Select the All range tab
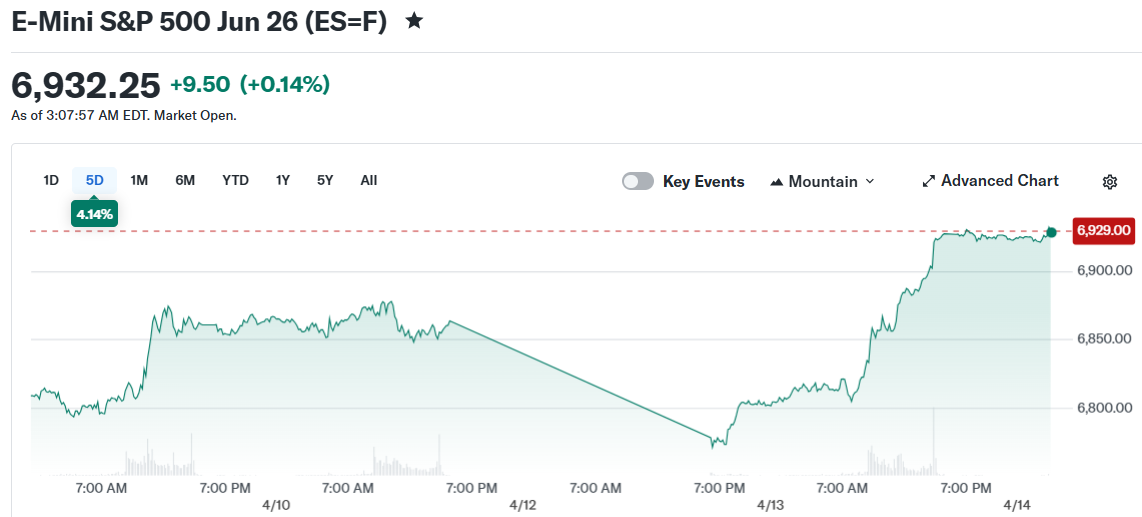The width and height of the screenshot is (1142, 517). pyautogui.click(x=369, y=181)
